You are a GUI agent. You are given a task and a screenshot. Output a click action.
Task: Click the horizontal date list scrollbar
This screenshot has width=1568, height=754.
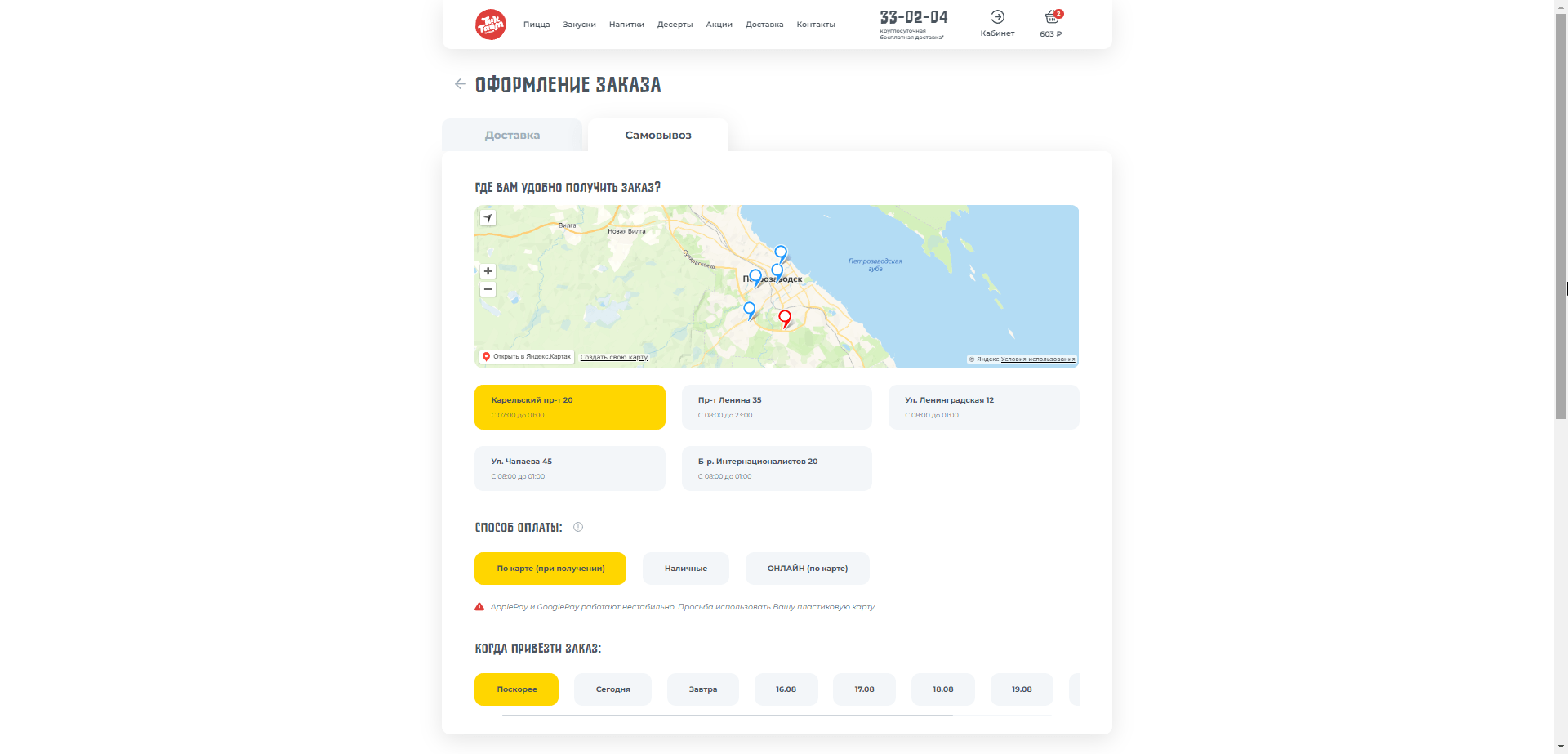coord(727,716)
